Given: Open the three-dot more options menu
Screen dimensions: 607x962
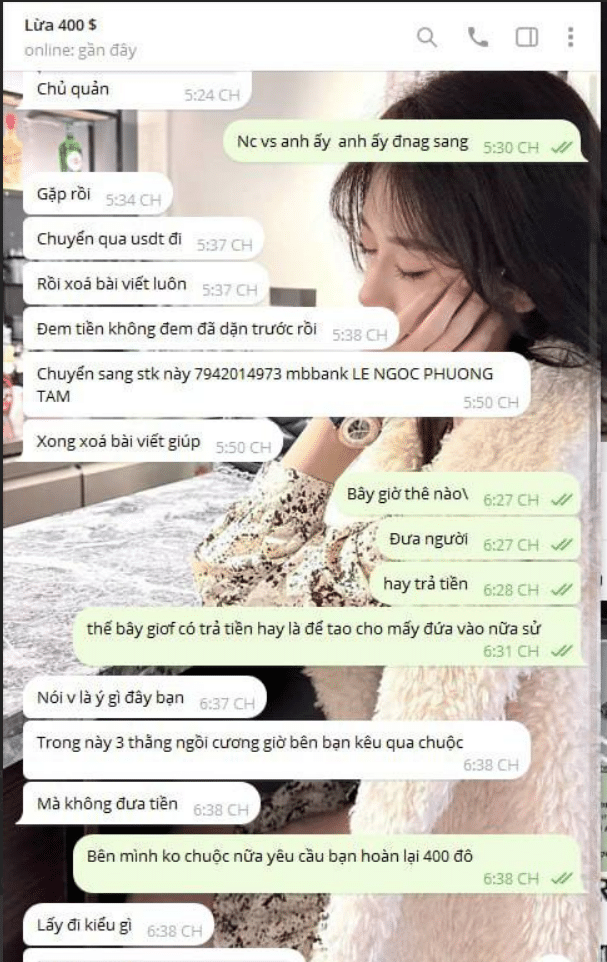Looking at the screenshot, I should point(570,37).
